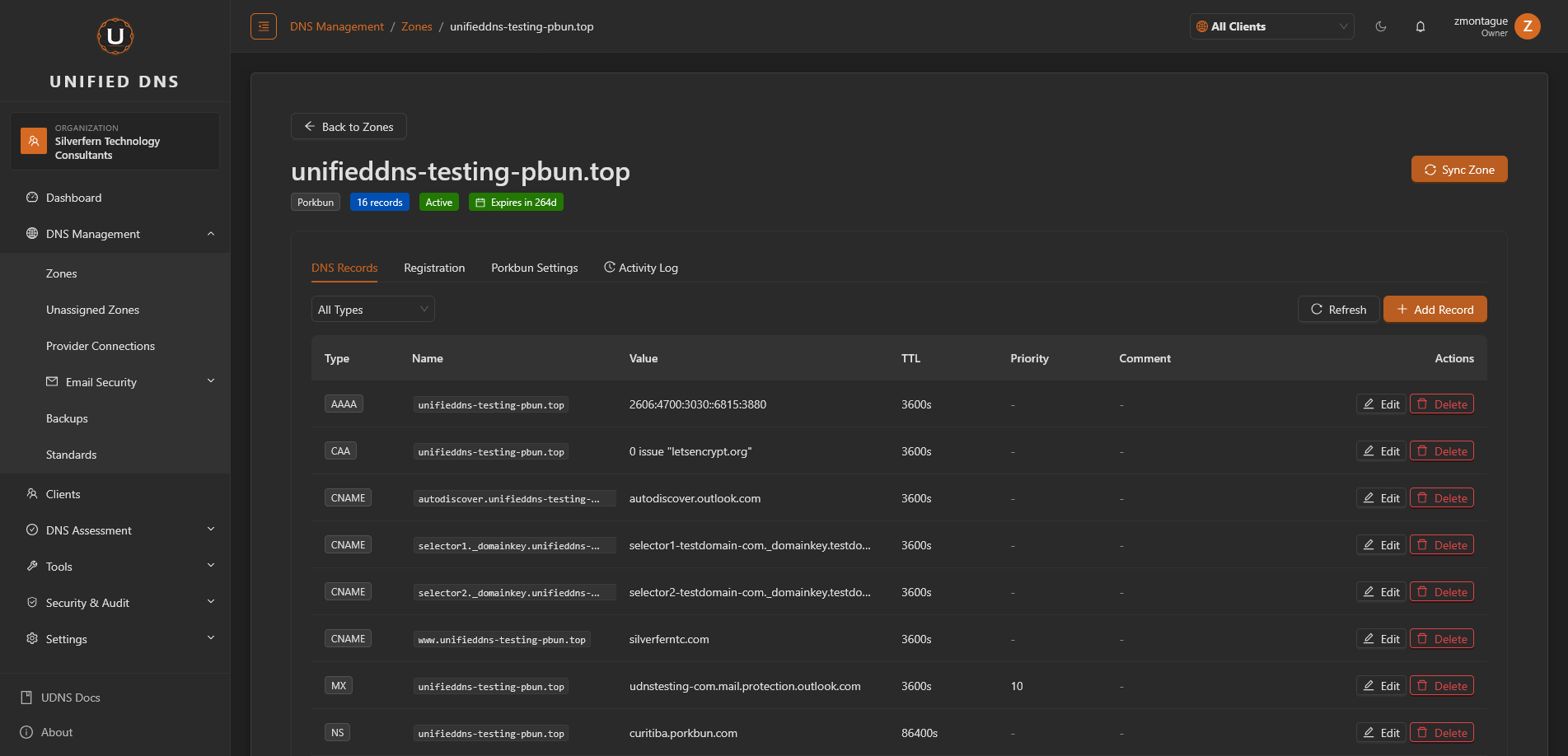This screenshot has height=756, width=1568.
Task: Click the 16 records badge
Action: (380, 203)
